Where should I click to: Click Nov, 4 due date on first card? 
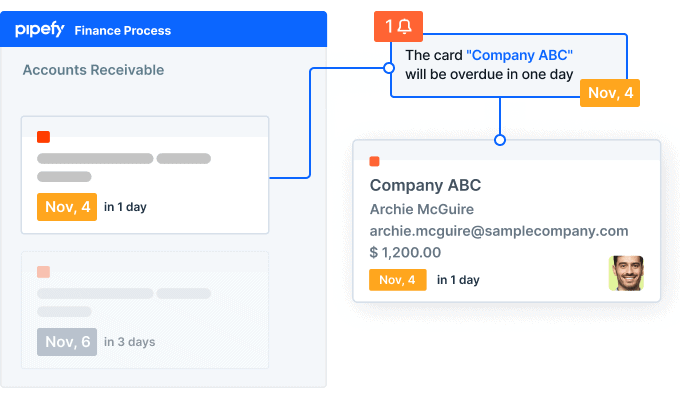(x=67, y=207)
